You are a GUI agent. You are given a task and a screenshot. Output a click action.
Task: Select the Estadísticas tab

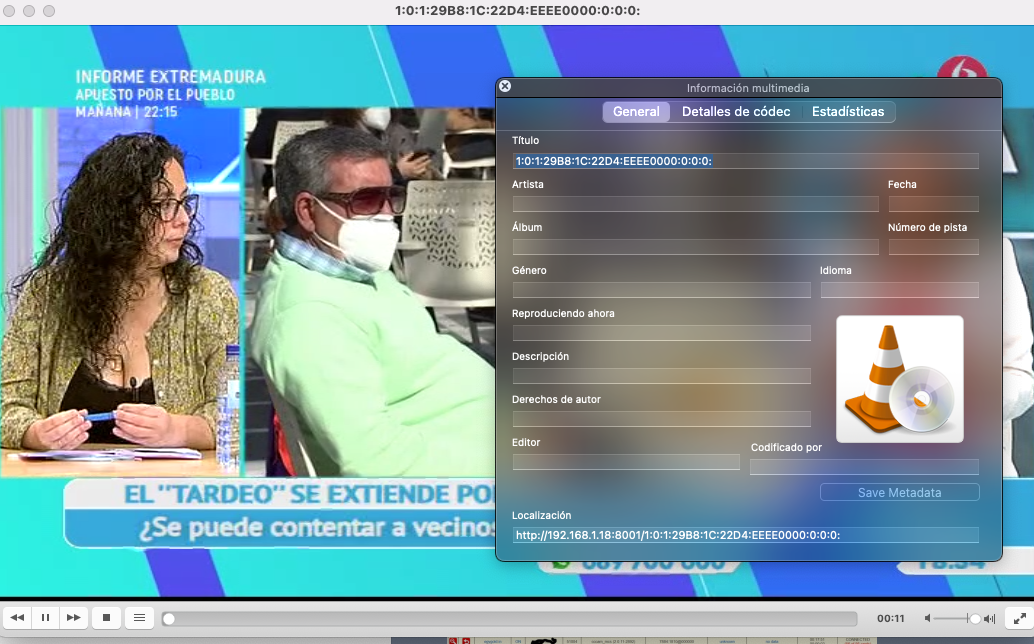(x=848, y=112)
